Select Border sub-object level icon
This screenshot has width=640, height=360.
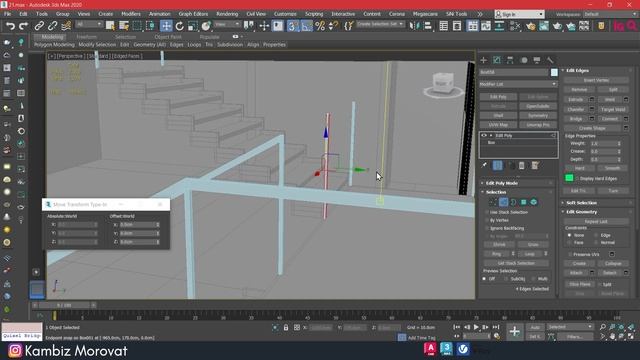point(513,202)
